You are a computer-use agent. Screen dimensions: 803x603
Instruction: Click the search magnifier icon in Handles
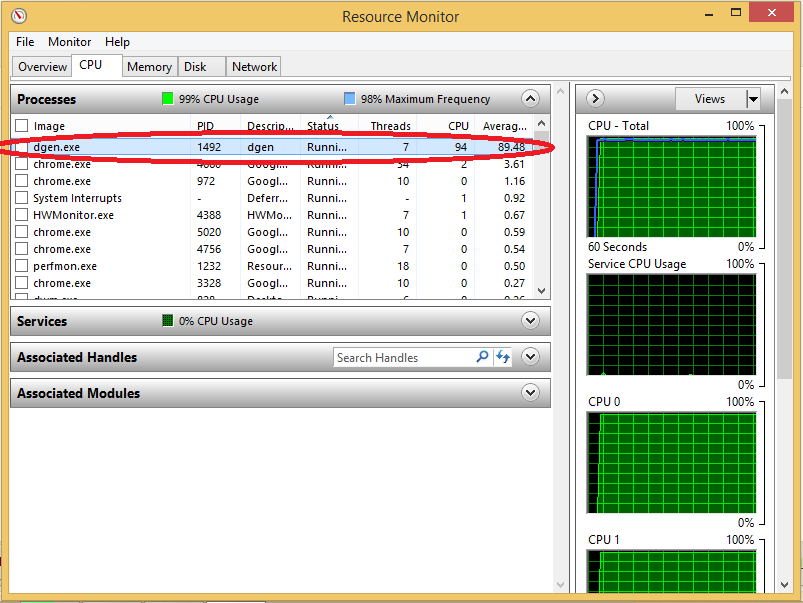pos(482,357)
